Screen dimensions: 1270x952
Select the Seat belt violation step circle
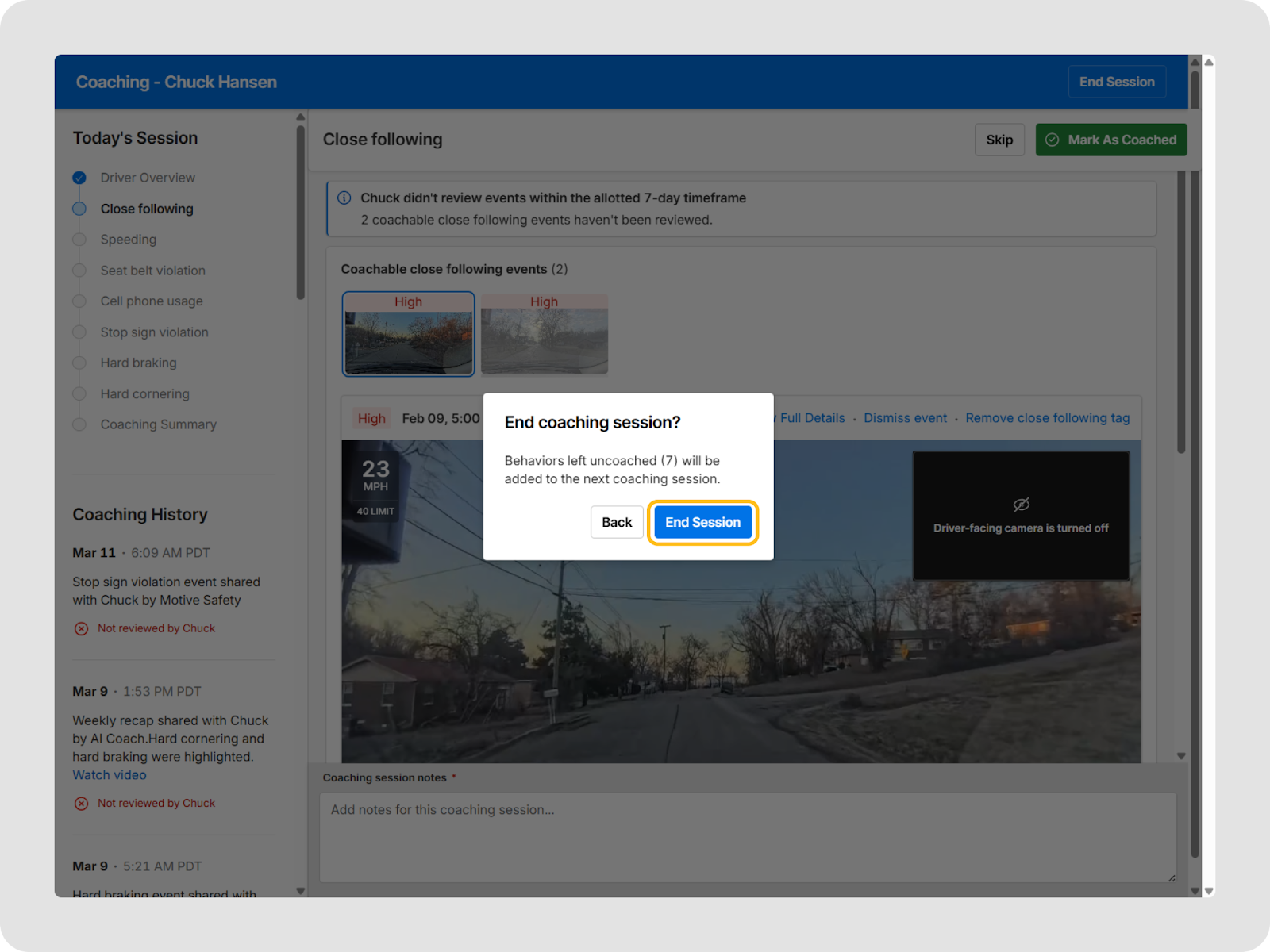(x=79, y=271)
